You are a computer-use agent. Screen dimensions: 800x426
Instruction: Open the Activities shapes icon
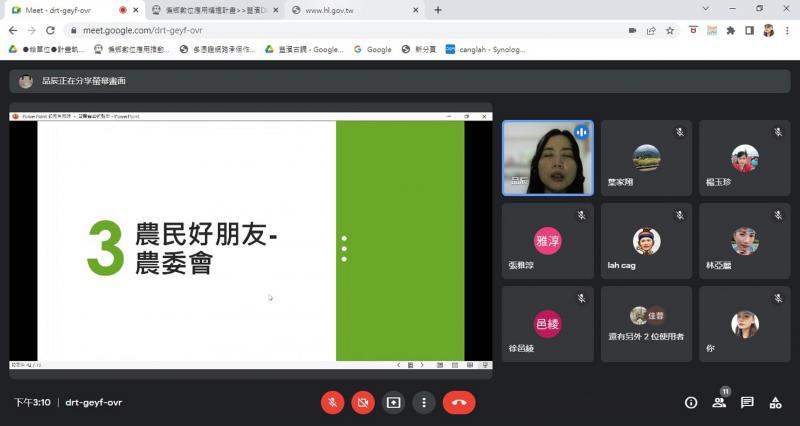(x=776, y=403)
